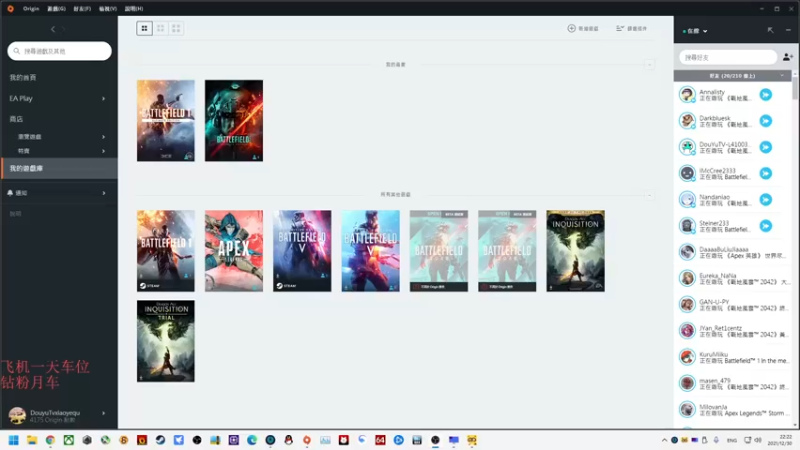Image resolution: width=800 pixels, height=450 pixels.
Task: Minimize the friends list panel
Action: coord(788,31)
